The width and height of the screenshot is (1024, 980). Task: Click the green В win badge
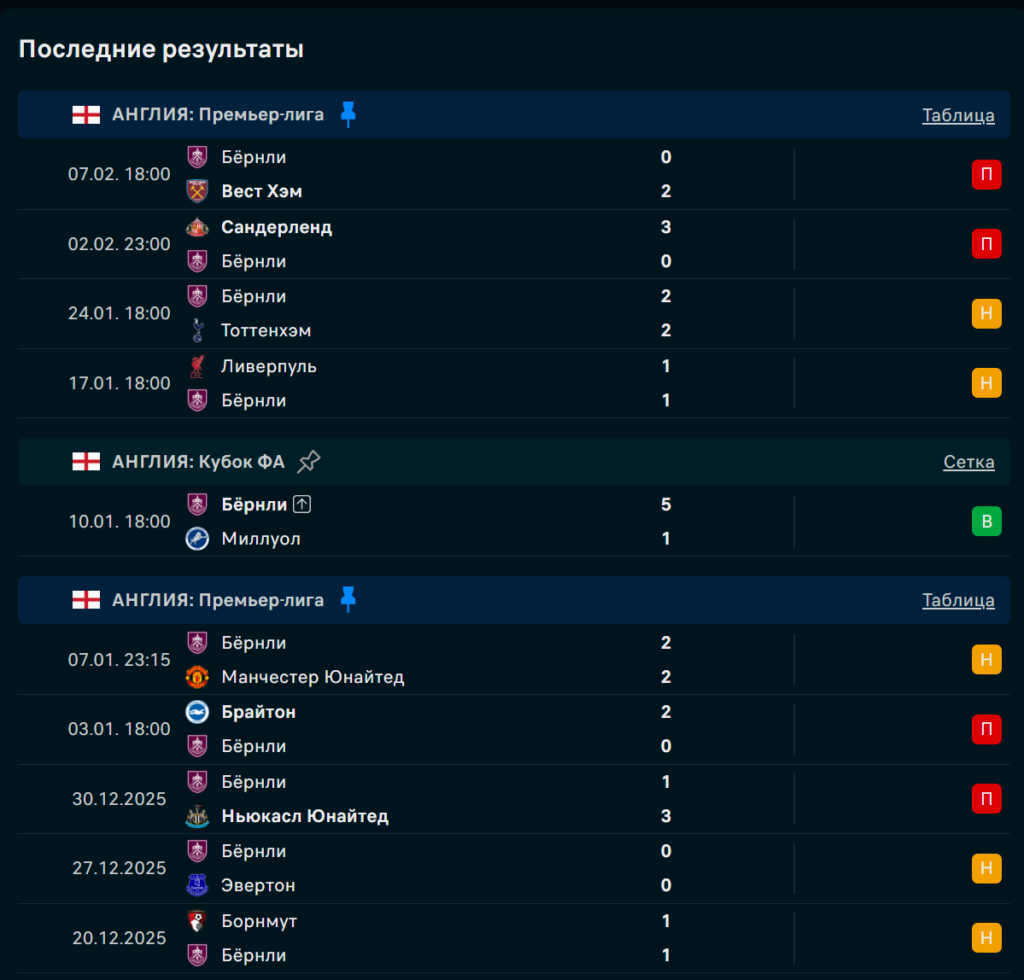(x=986, y=522)
